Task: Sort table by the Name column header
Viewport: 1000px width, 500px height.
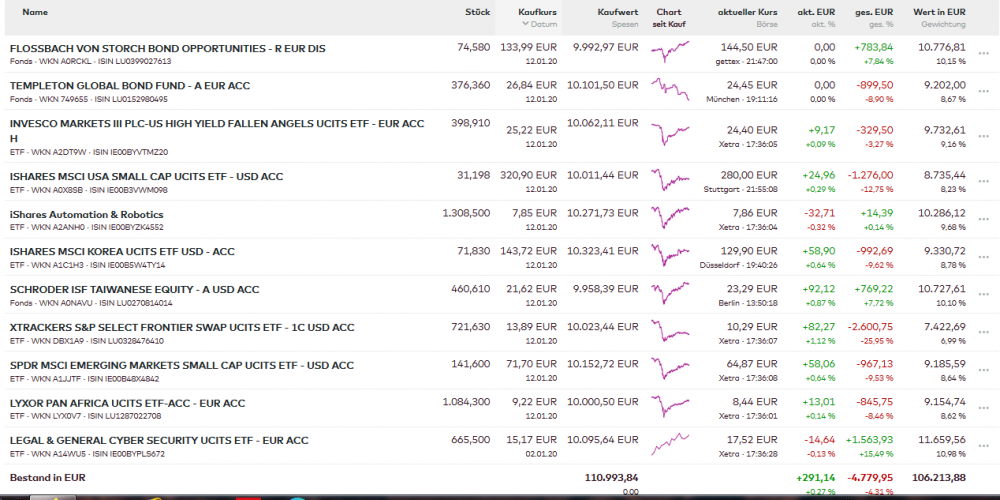Action: [35, 12]
